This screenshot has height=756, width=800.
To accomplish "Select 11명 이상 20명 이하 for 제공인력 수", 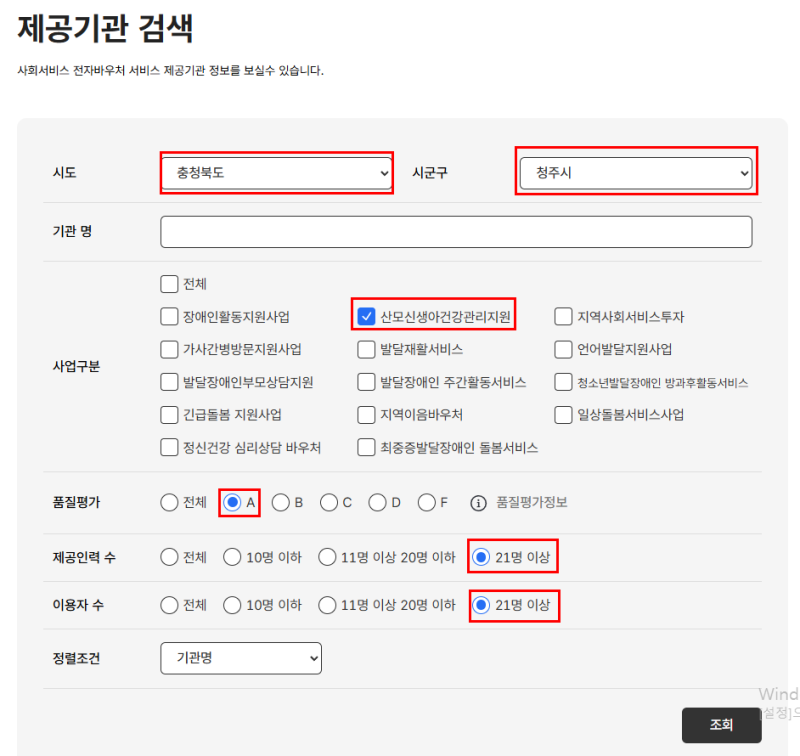I will (327, 557).
